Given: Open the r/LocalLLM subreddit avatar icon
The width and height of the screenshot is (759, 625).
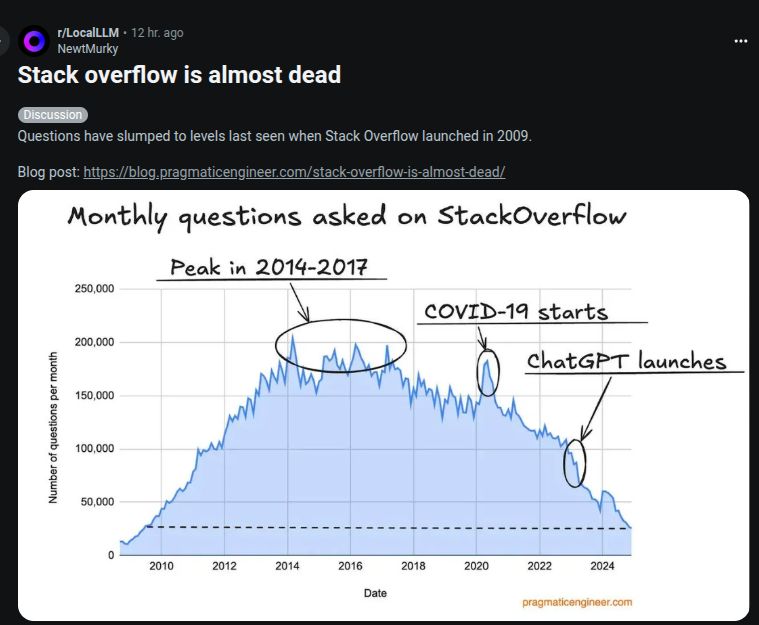Looking at the screenshot, I should (34, 41).
